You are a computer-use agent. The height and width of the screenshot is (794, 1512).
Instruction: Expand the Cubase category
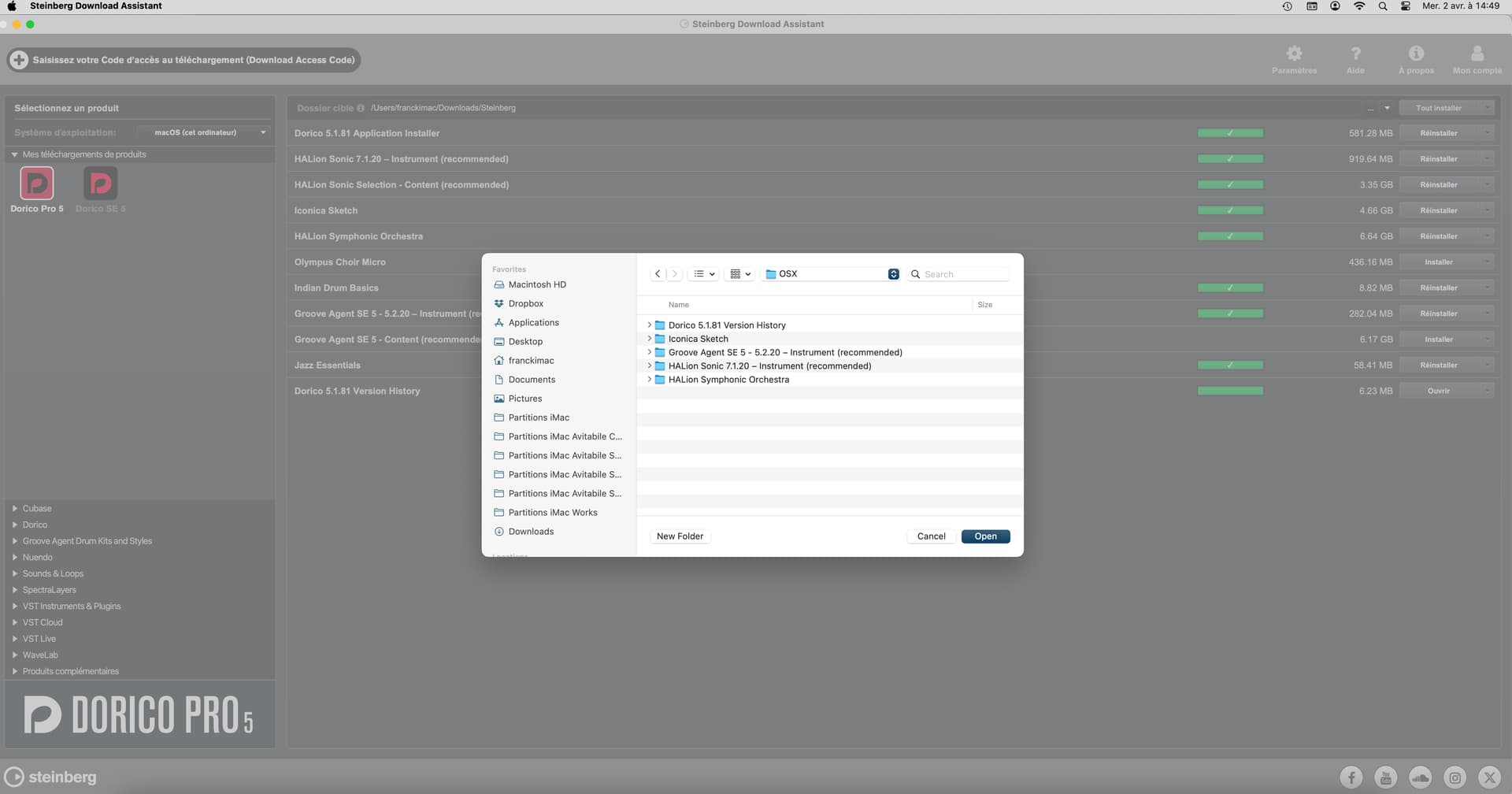pyautogui.click(x=15, y=508)
